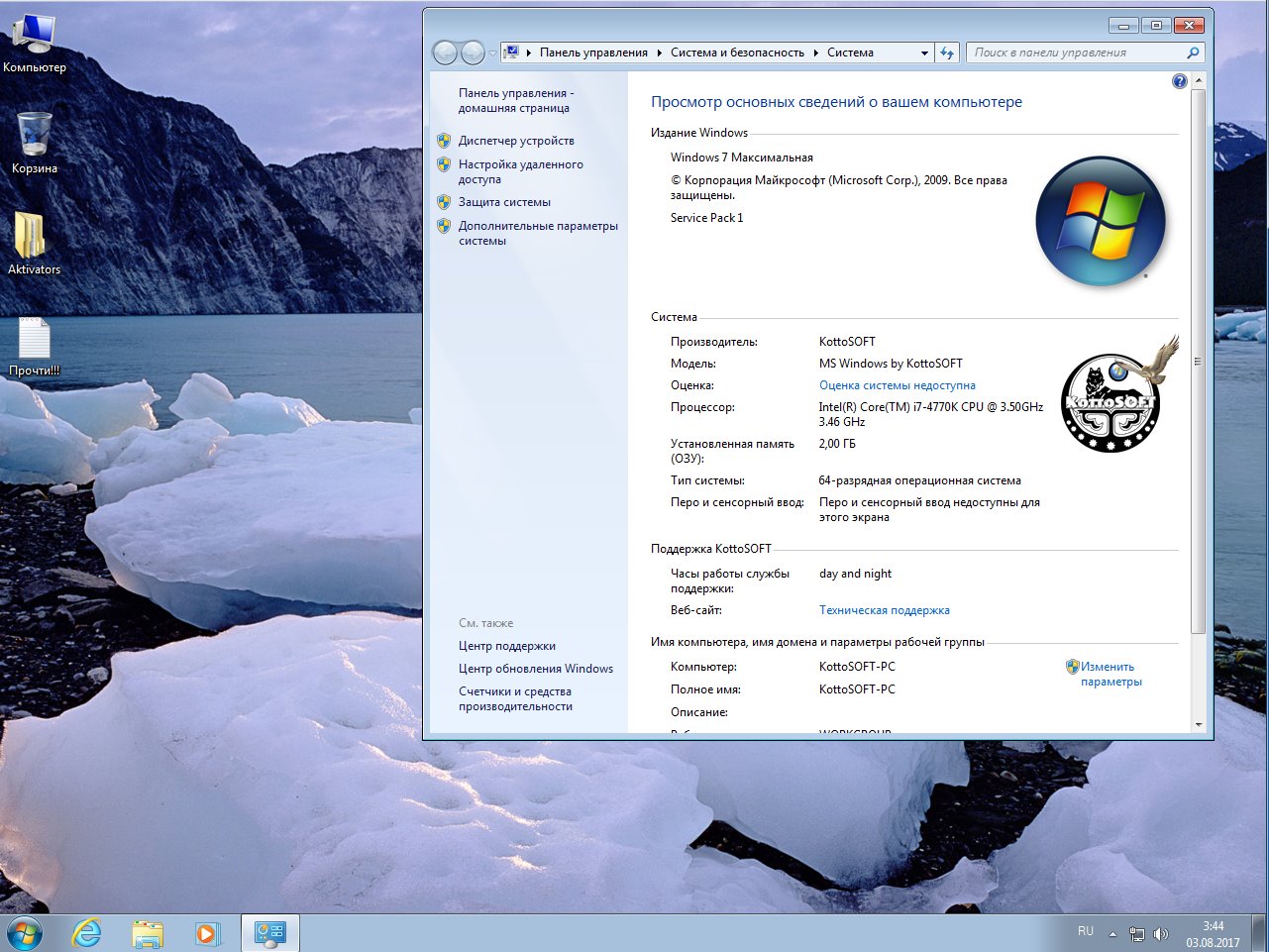This screenshot has width=1269, height=952.
Task: Expand arrow after Система и безопасность breadcrumb
Action: [816, 53]
